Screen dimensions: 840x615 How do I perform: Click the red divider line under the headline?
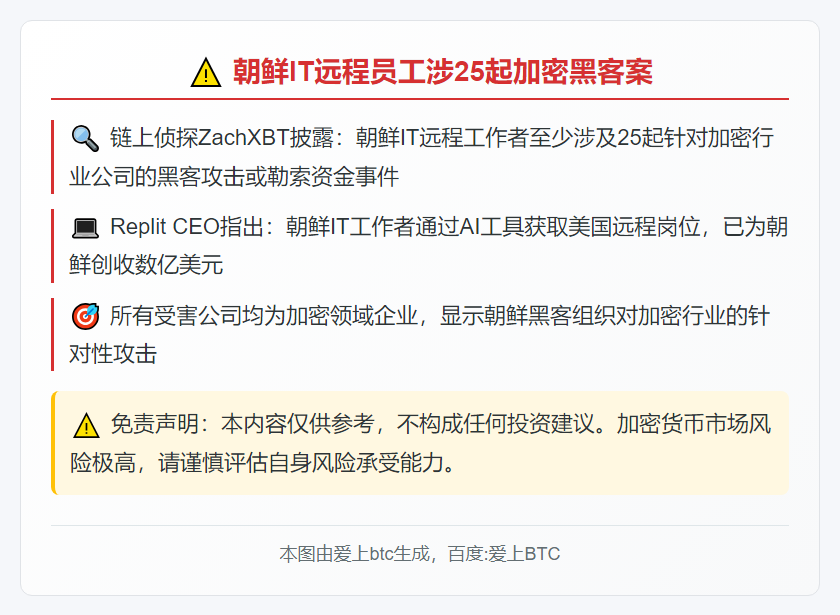tap(420, 99)
